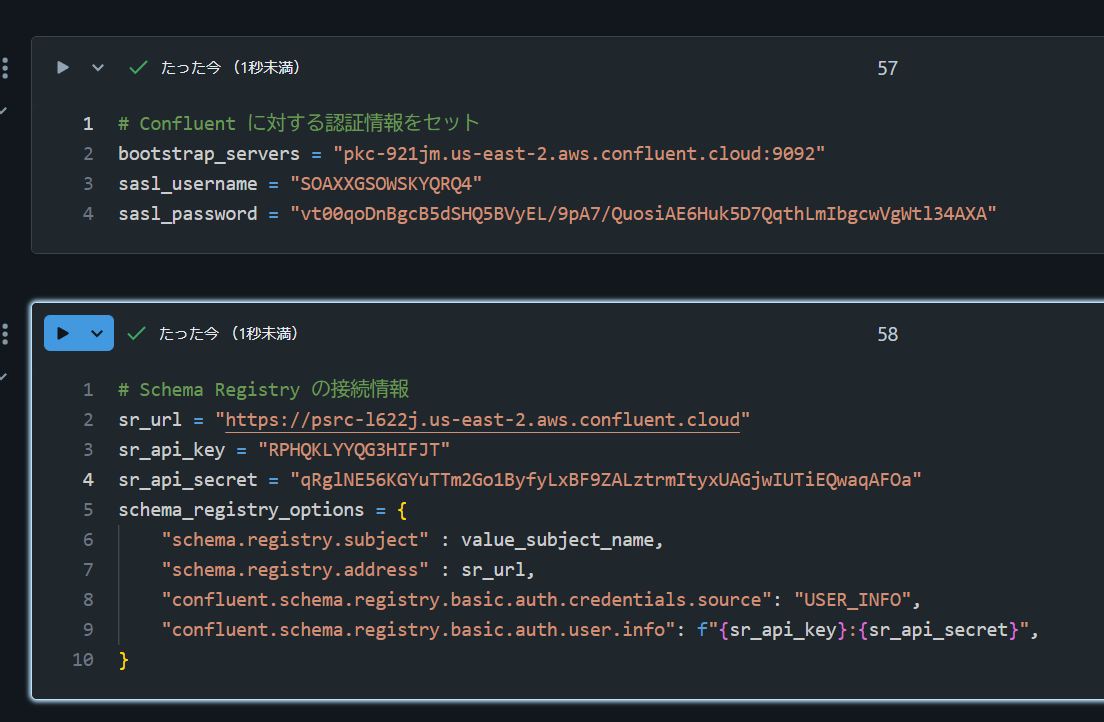Viewport: 1104px width, 722px height.
Task: Click the 'RPHQKLYYQG3HIFJT' API key string
Action: (x=353, y=449)
